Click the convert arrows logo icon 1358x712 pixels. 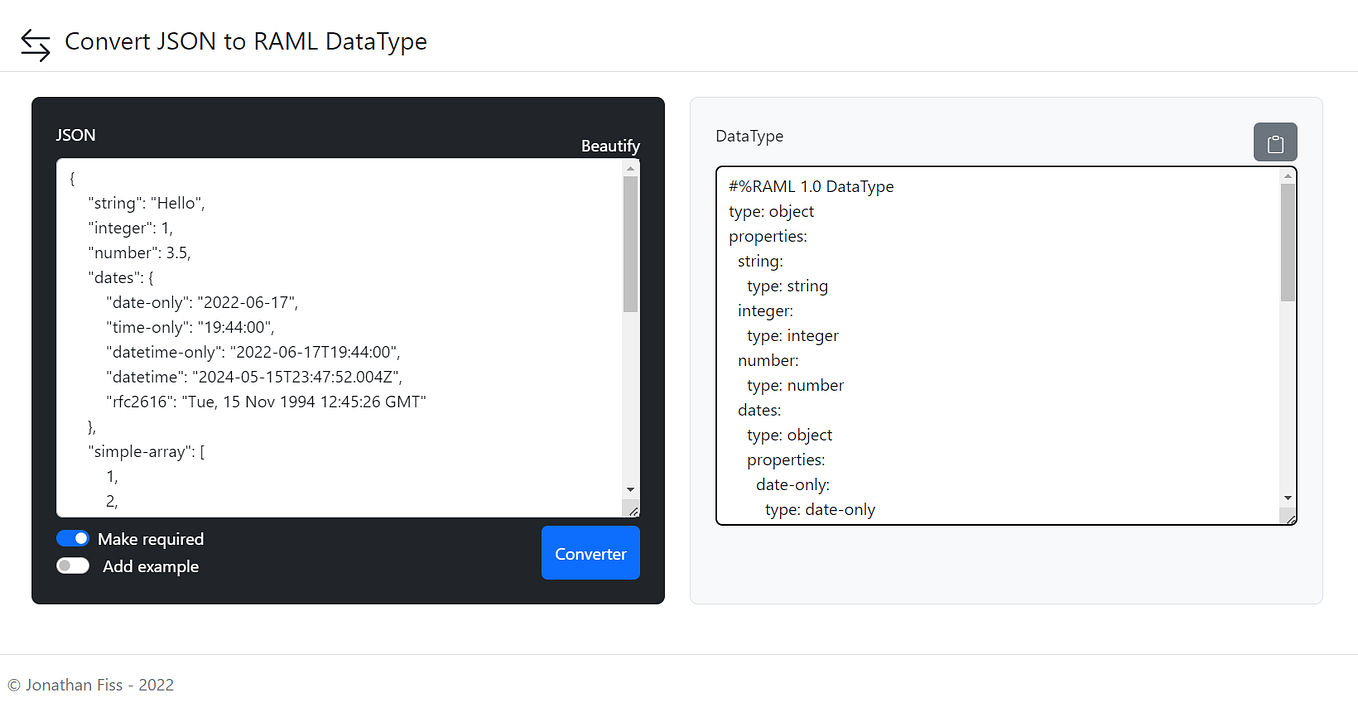coord(33,44)
